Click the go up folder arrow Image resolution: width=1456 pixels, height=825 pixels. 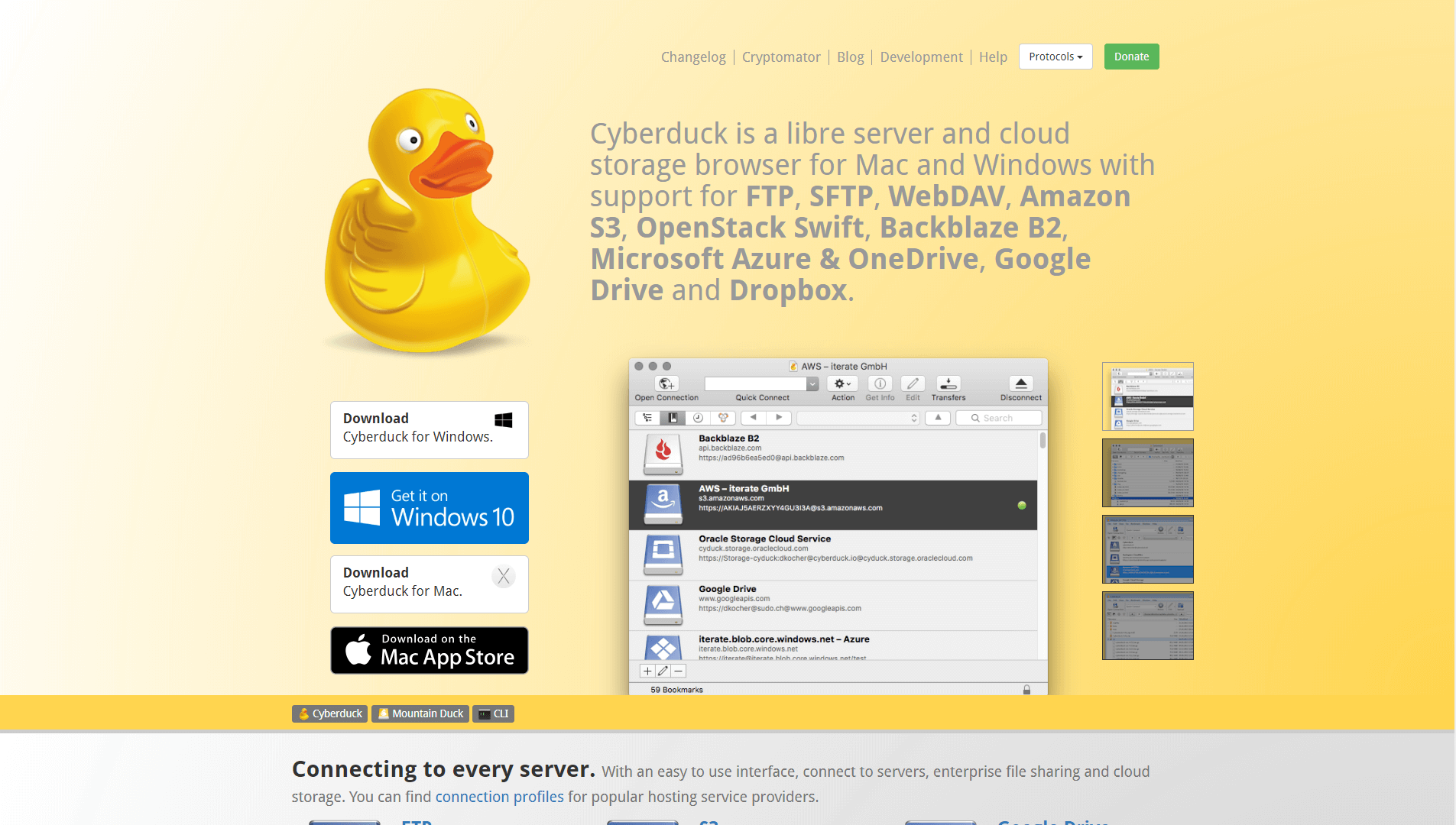[938, 418]
